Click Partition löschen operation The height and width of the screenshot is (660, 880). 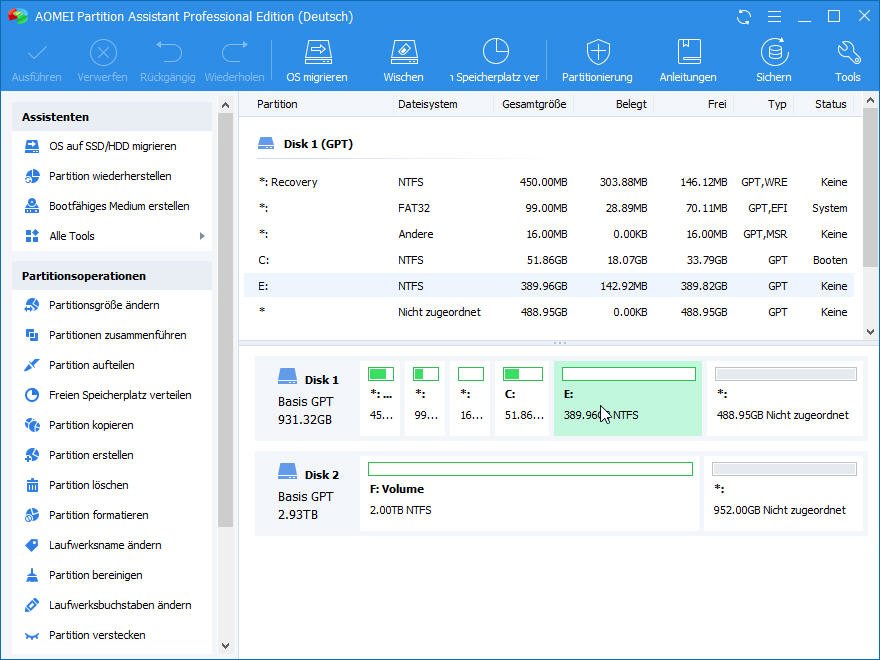(x=88, y=485)
